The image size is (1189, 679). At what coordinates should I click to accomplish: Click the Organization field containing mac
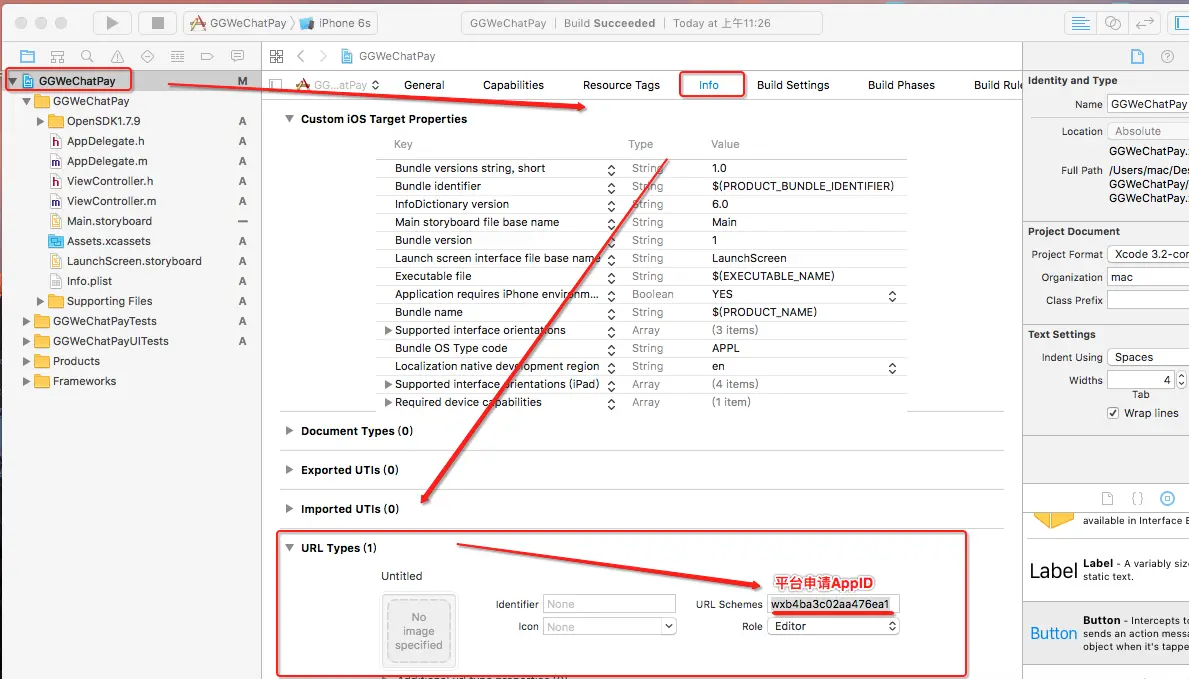click(x=1147, y=277)
